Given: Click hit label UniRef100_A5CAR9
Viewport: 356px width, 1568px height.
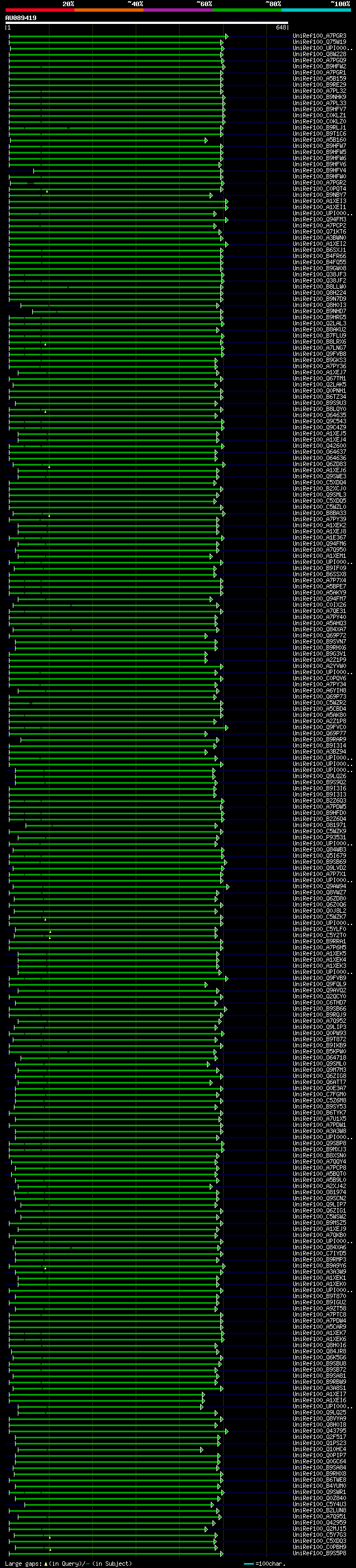Looking at the screenshot, I should pyautogui.click(x=319, y=1327).
